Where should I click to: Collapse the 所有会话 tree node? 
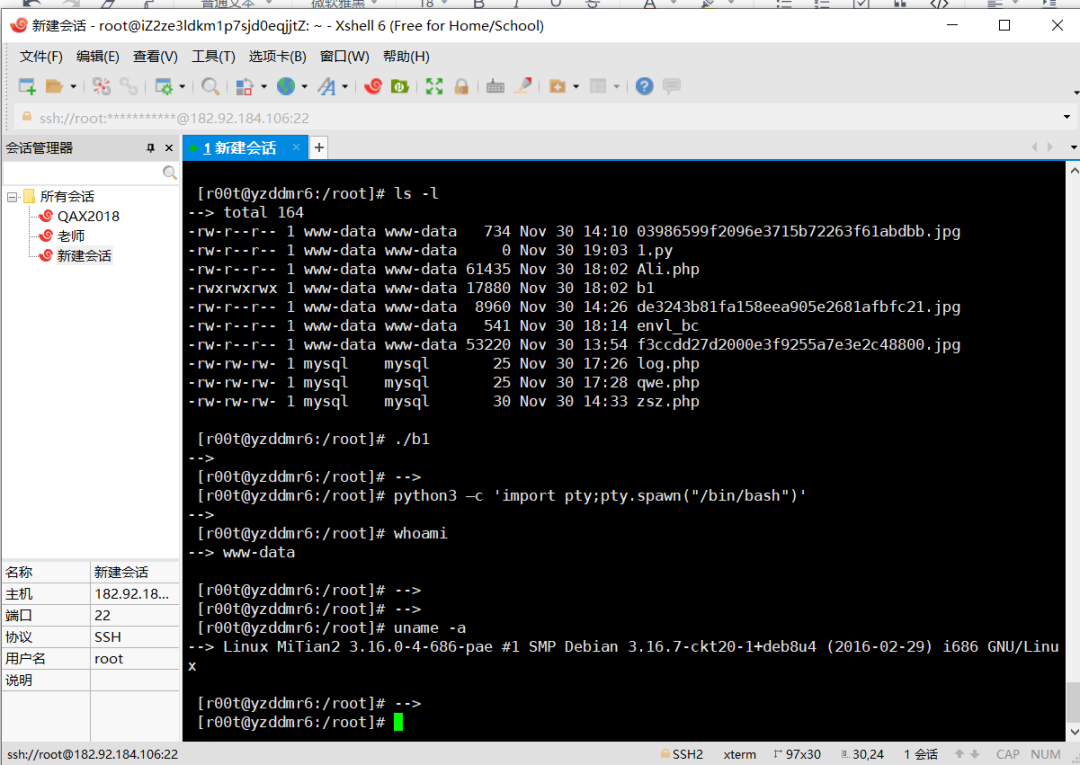tap(12, 197)
